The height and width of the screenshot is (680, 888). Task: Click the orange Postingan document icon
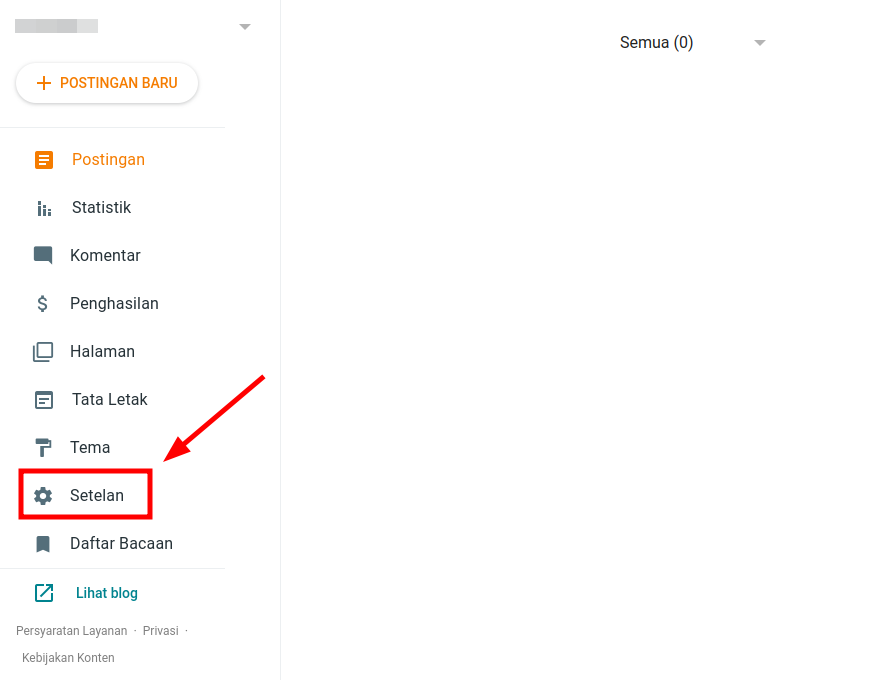[43, 160]
